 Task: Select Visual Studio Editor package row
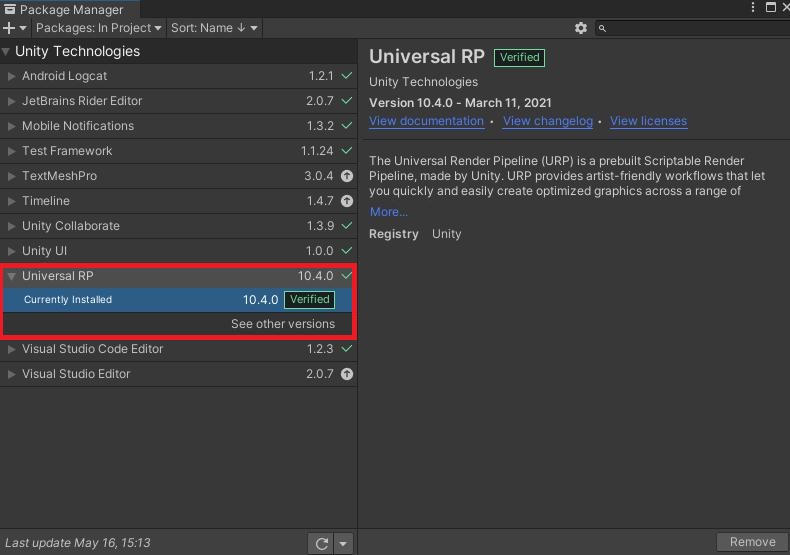coord(178,374)
